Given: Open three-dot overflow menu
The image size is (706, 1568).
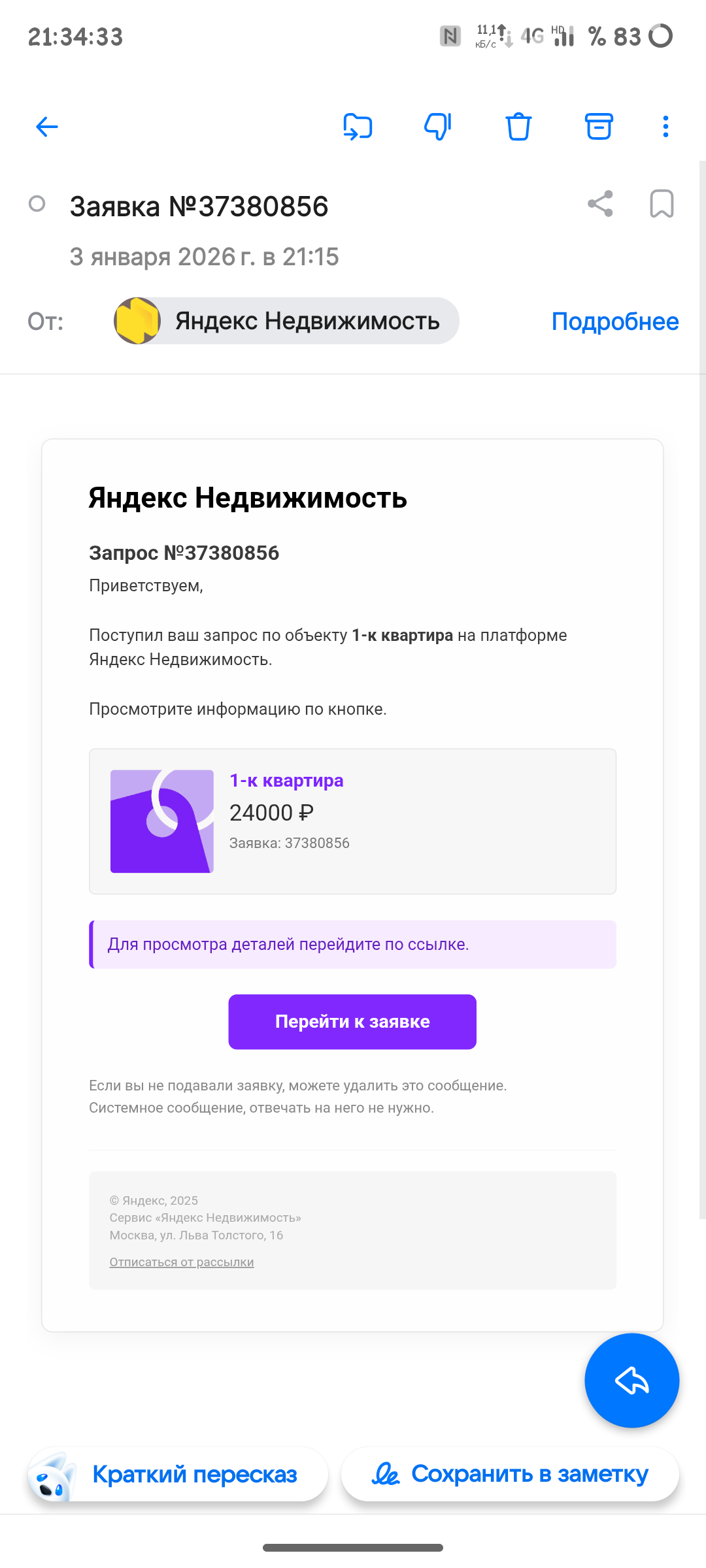Looking at the screenshot, I should tap(665, 127).
